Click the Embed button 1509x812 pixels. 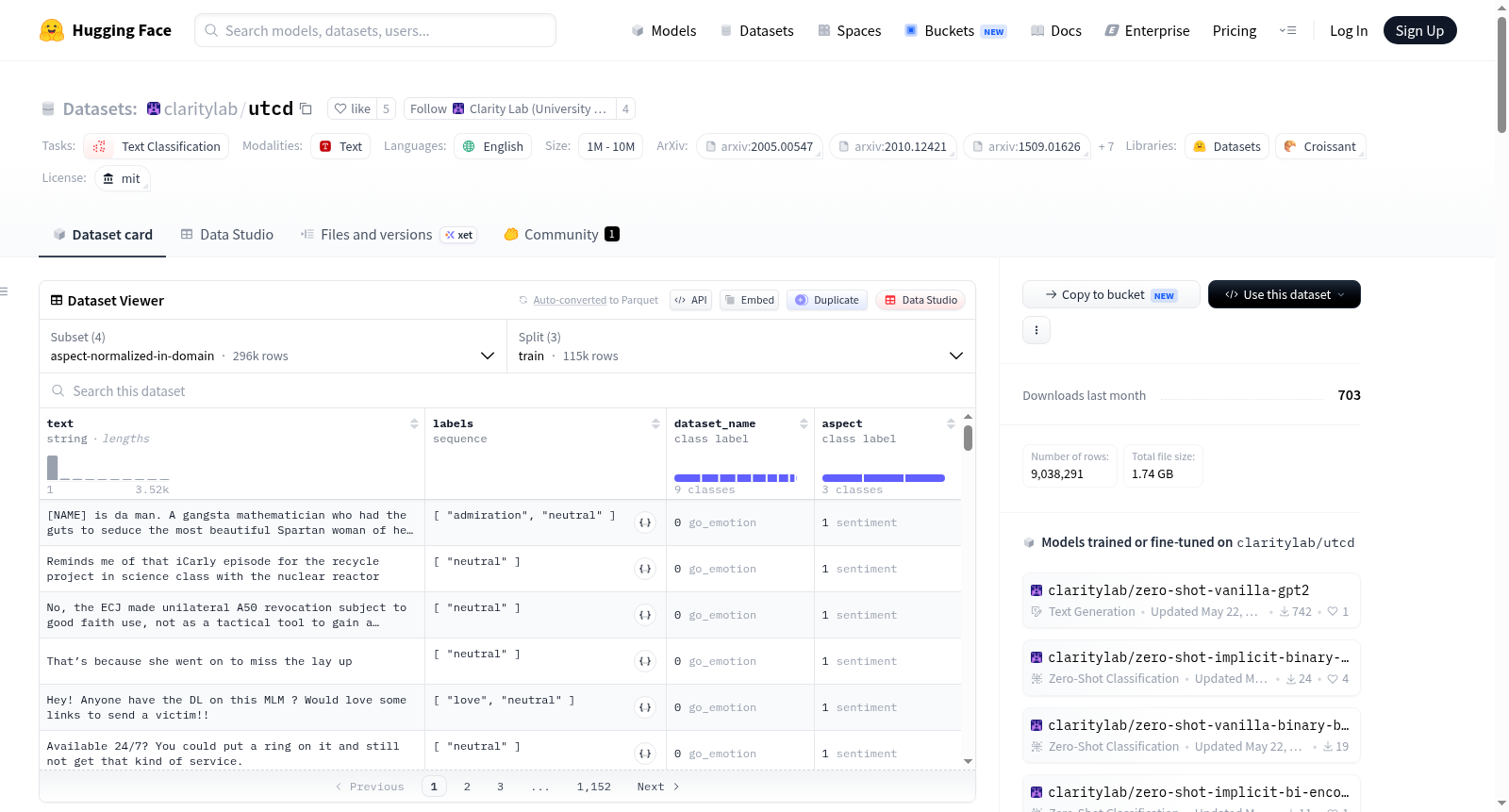pyautogui.click(x=748, y=300)
